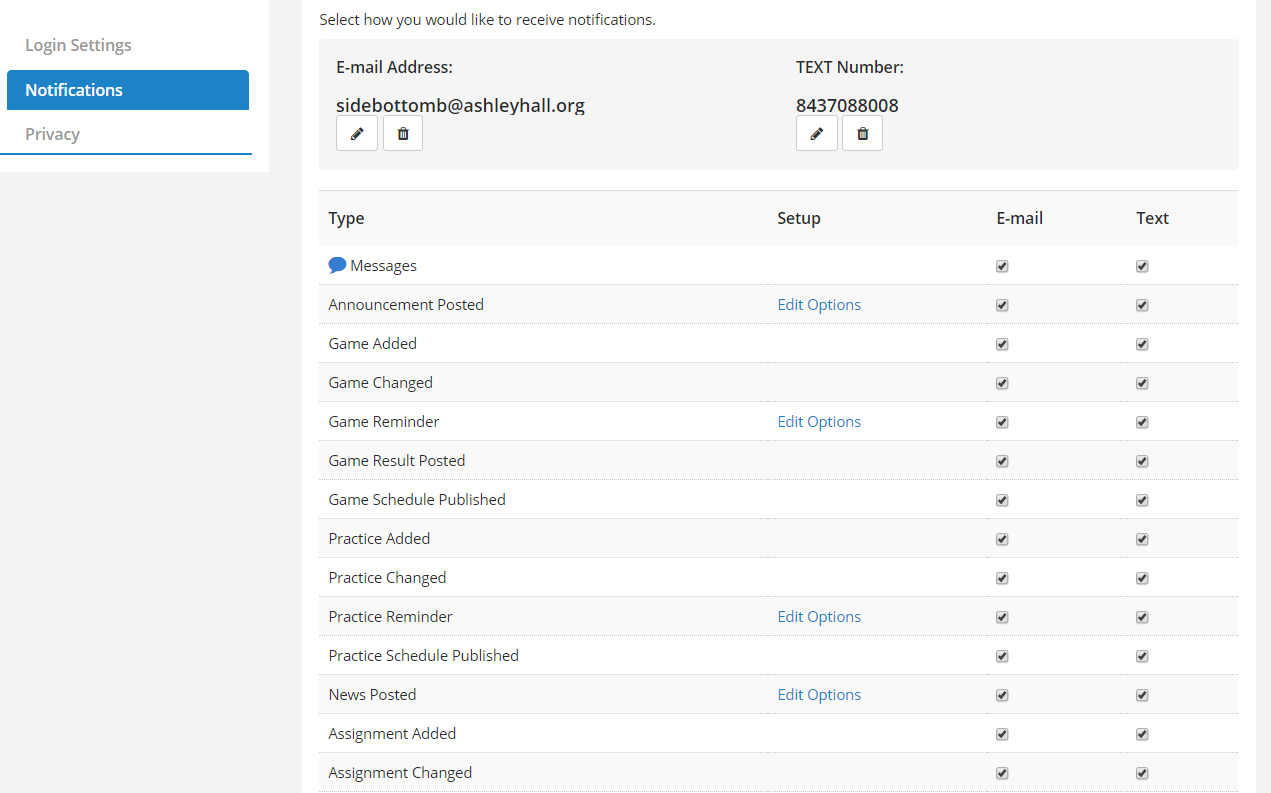Click the pencil icon to edit TEXT number
The height and width of the screenshot is (793, 1271).
[x=817, y=133]
